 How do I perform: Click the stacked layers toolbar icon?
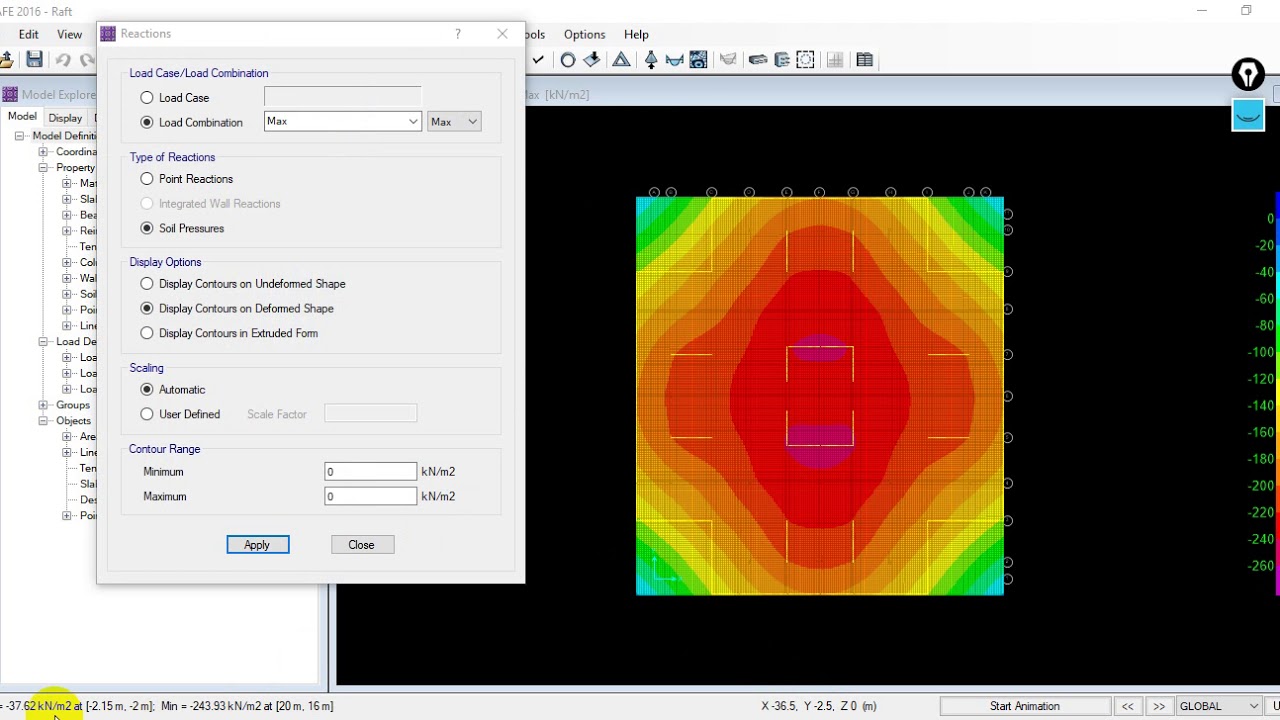(782, 60)
